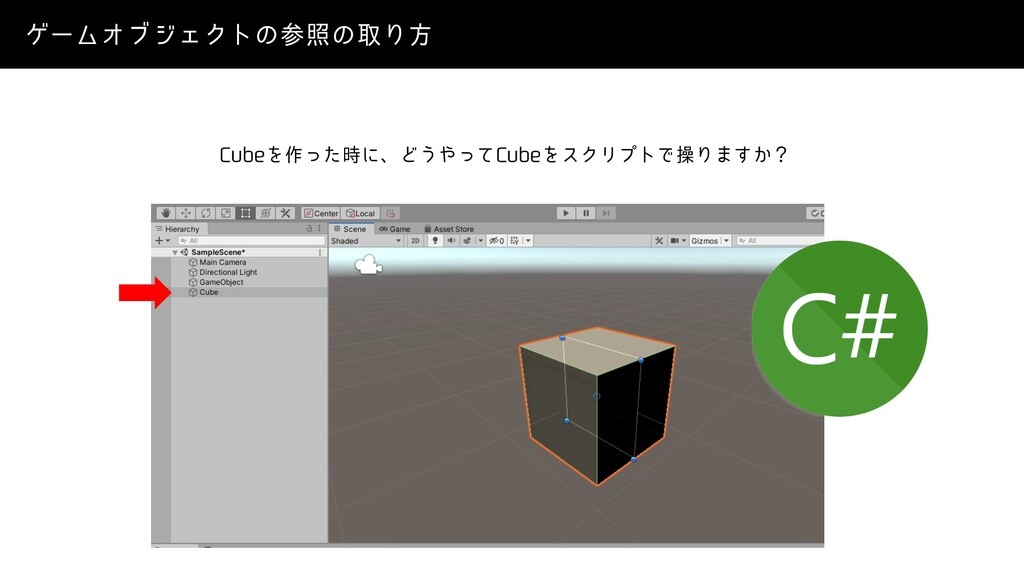Select the Hand tool in Unity toolbar

coord(165,213)
